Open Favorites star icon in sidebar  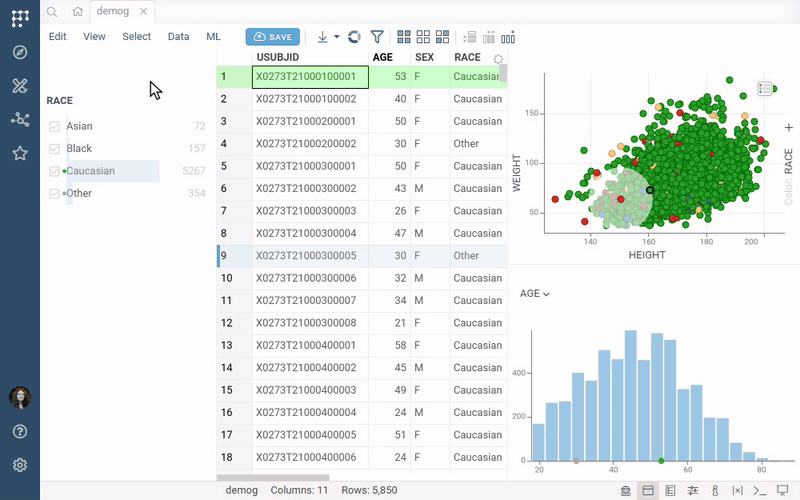click(20, 153)
